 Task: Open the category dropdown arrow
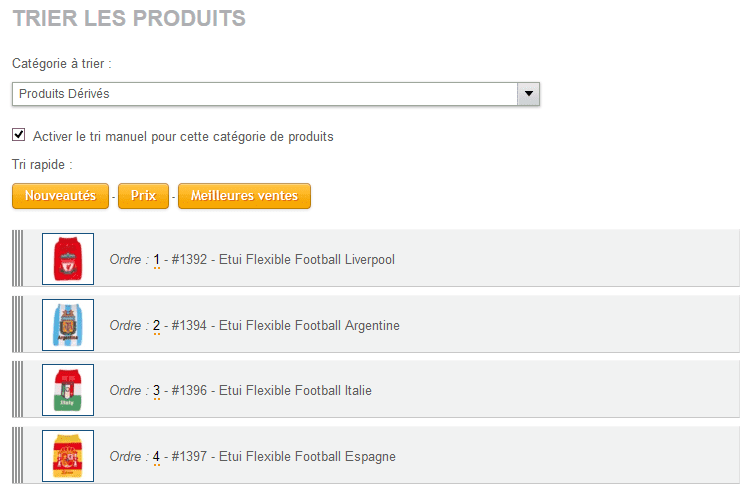click(529, 94)
